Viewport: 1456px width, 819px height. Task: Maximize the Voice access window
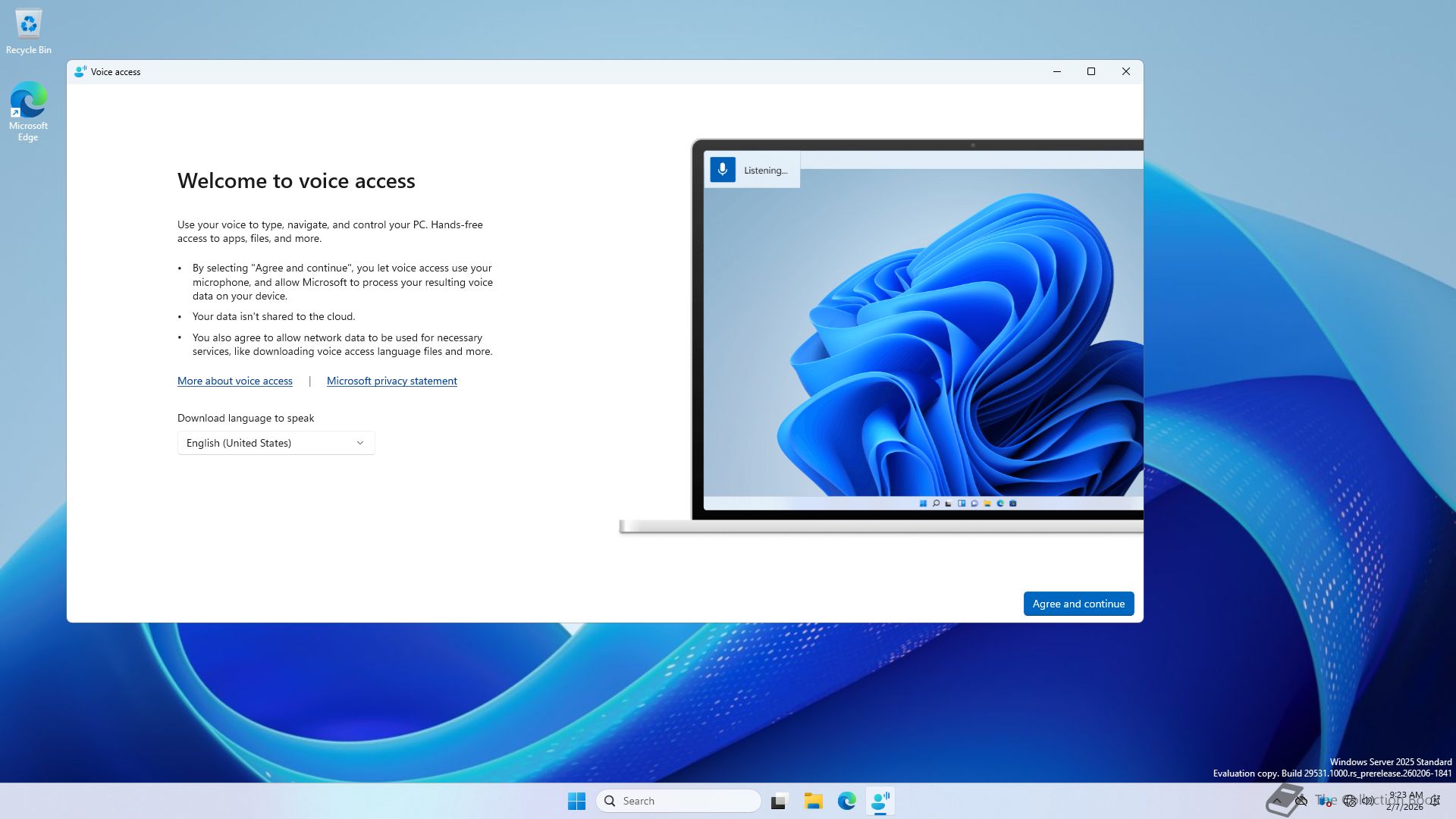[1090, 71]
